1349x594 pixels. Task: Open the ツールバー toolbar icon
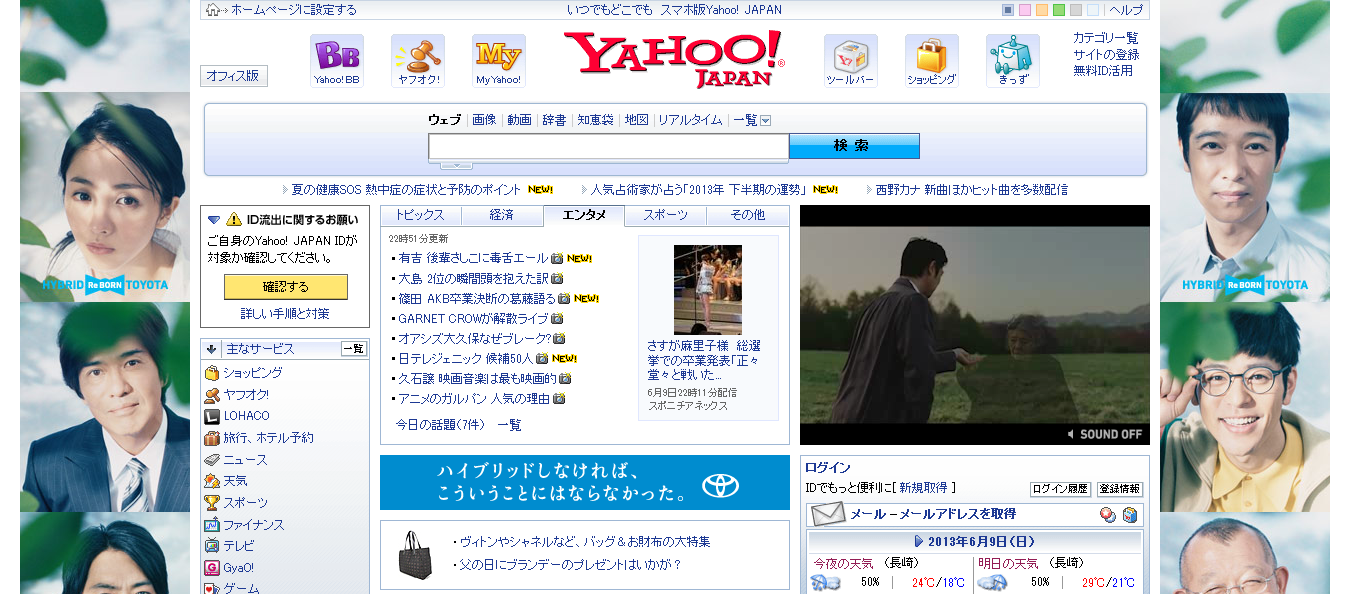(x=851, y=60)
